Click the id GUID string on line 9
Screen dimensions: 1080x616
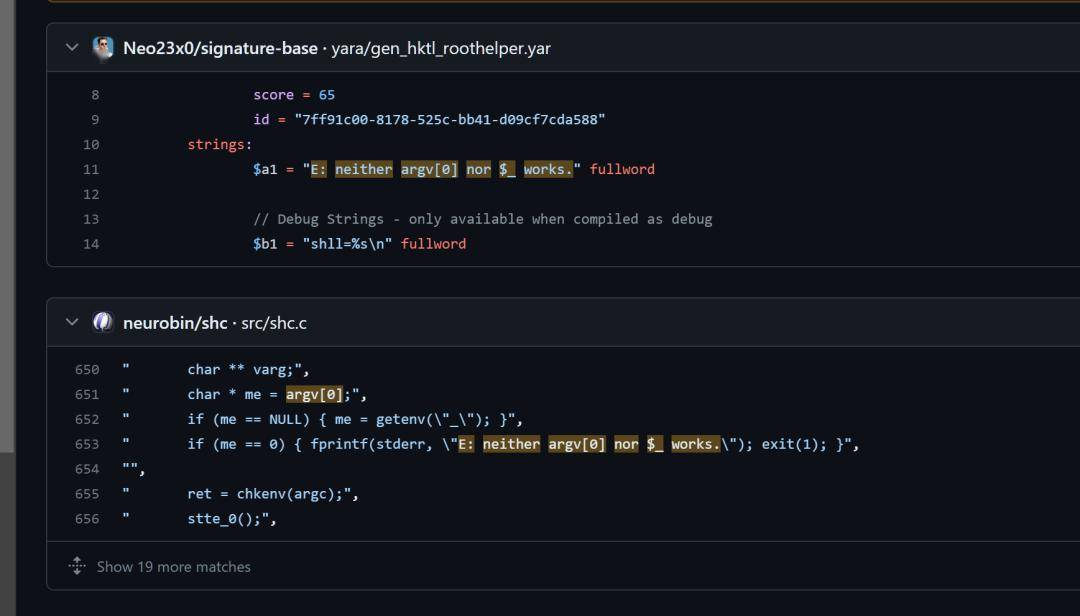(450, 120)
